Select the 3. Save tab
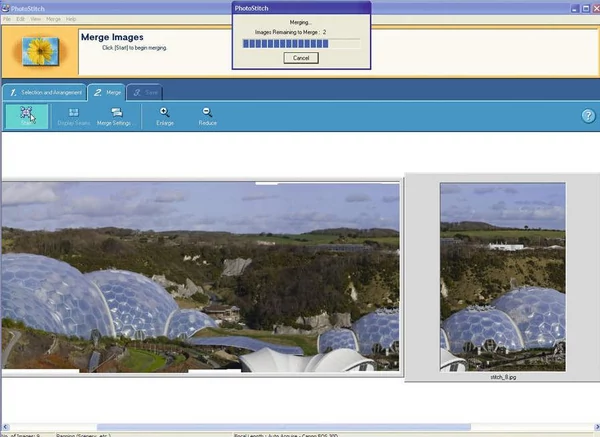 [x=145, y=92]
